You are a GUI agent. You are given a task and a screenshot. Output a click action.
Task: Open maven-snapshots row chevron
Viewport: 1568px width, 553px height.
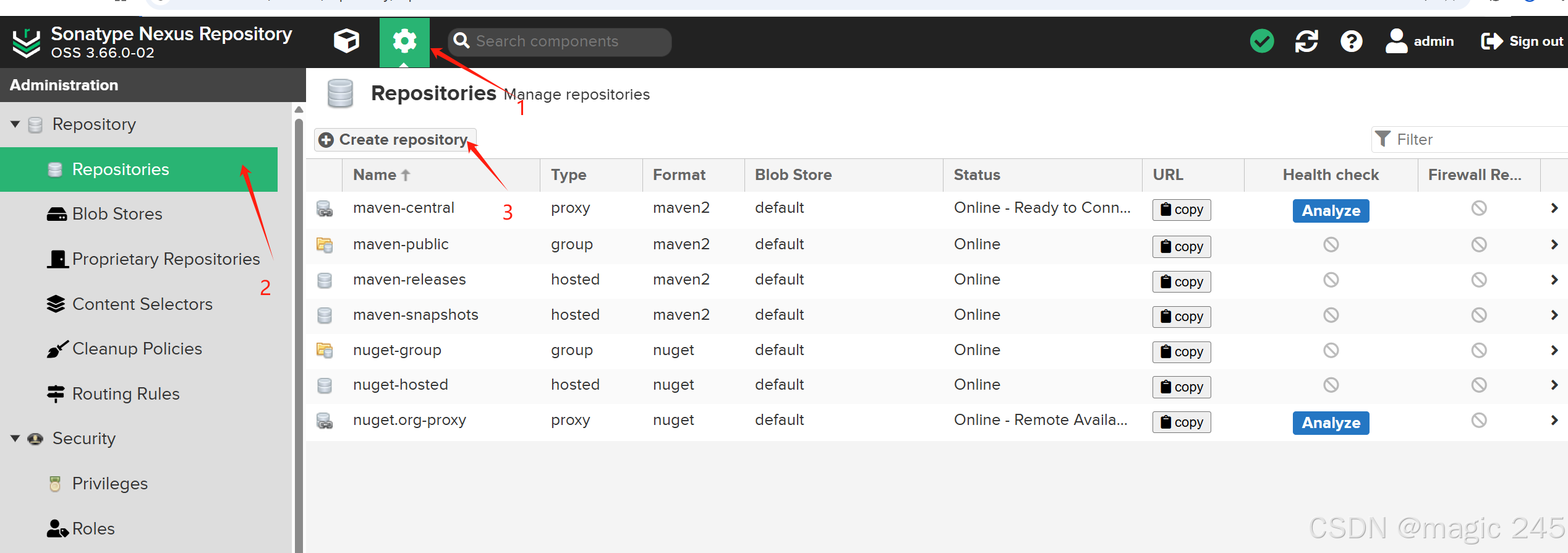tap(1554, 315)
